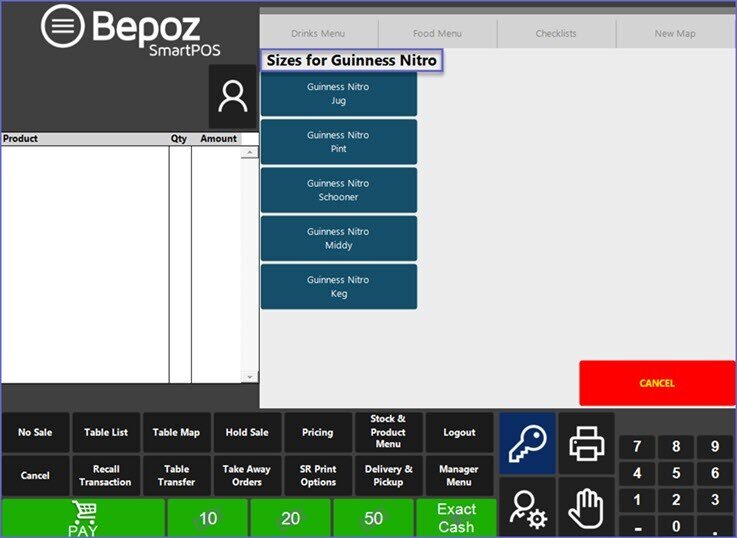The height and width of the screenshot is (538, 737).
Task: Click the hand stop icon
Action: click(x=587, y=508)
